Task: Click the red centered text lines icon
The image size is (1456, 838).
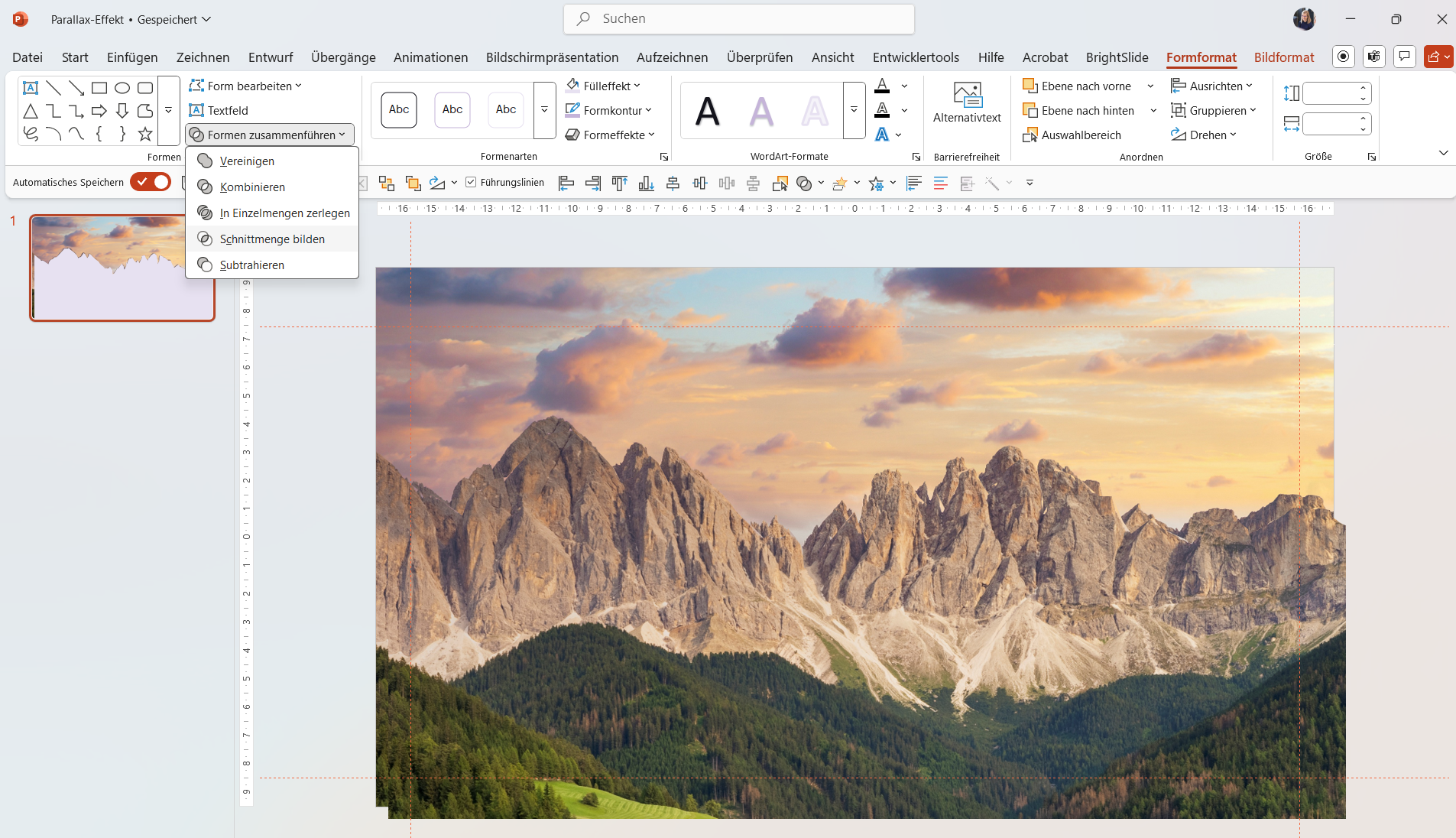Action: [x=941, y=183]
